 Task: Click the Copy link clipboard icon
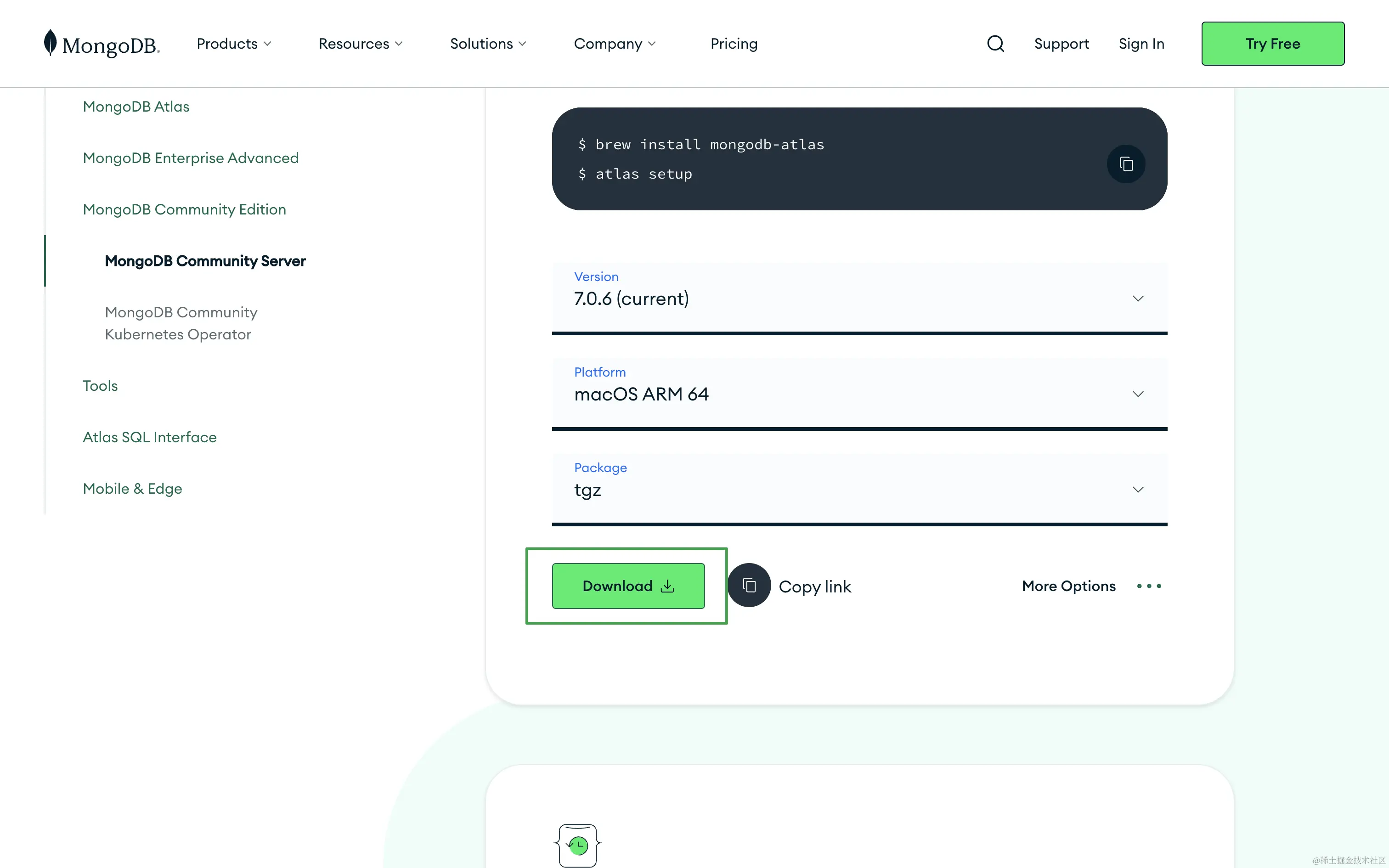[x=749, y=585]
